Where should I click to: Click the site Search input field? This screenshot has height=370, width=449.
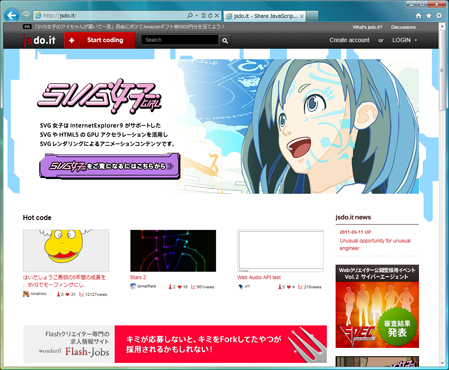(180, 40)
